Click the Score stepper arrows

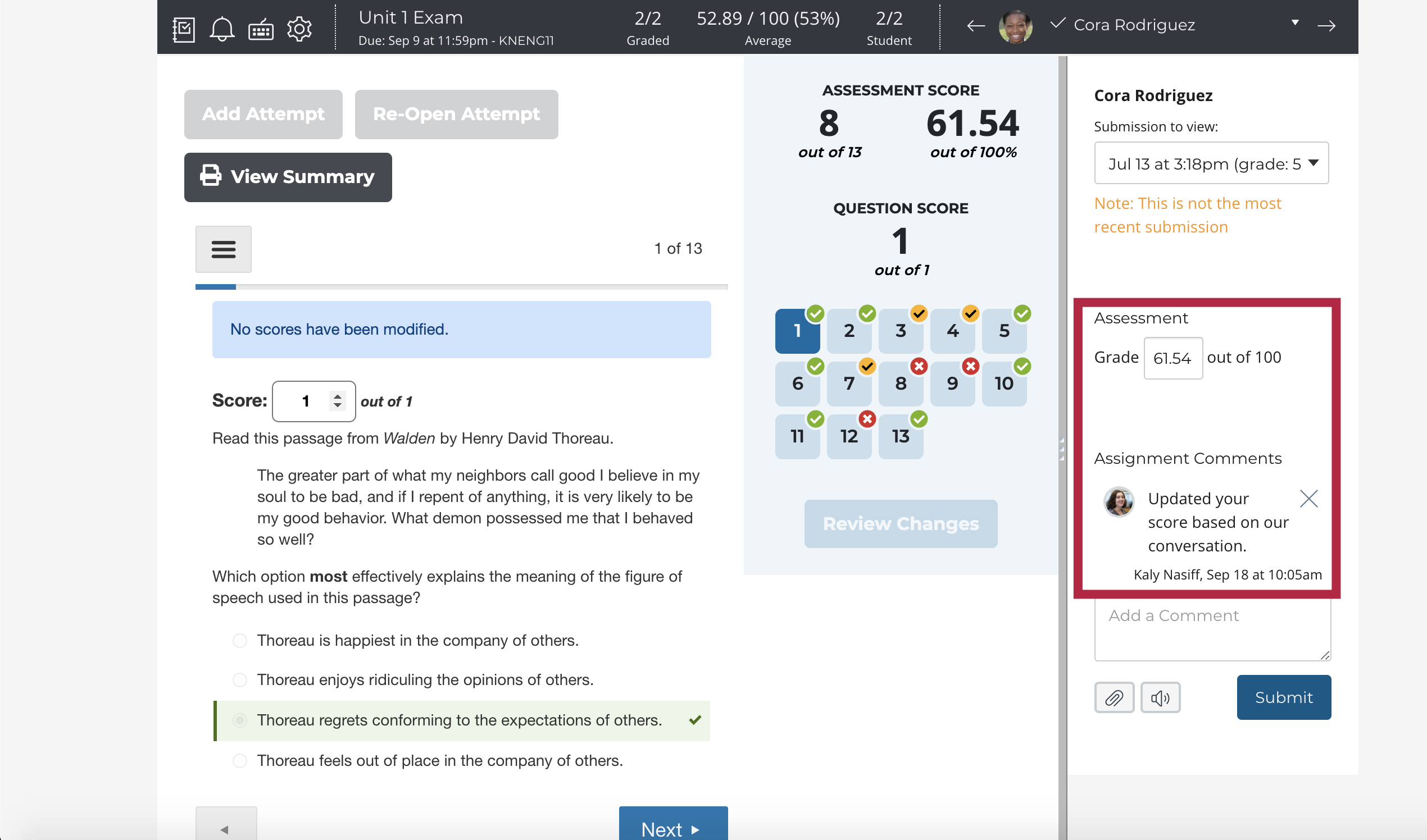(338, 401)
